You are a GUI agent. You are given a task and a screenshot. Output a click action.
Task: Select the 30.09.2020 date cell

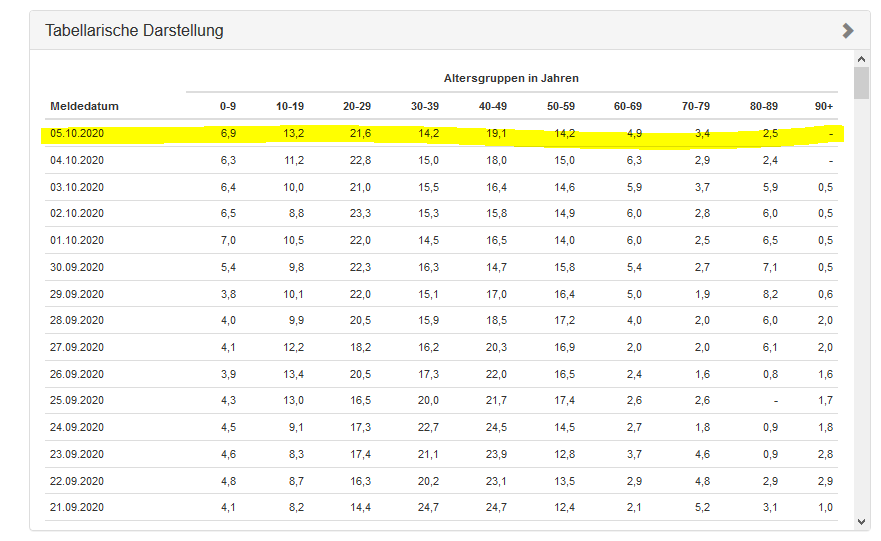pos(77,267)
